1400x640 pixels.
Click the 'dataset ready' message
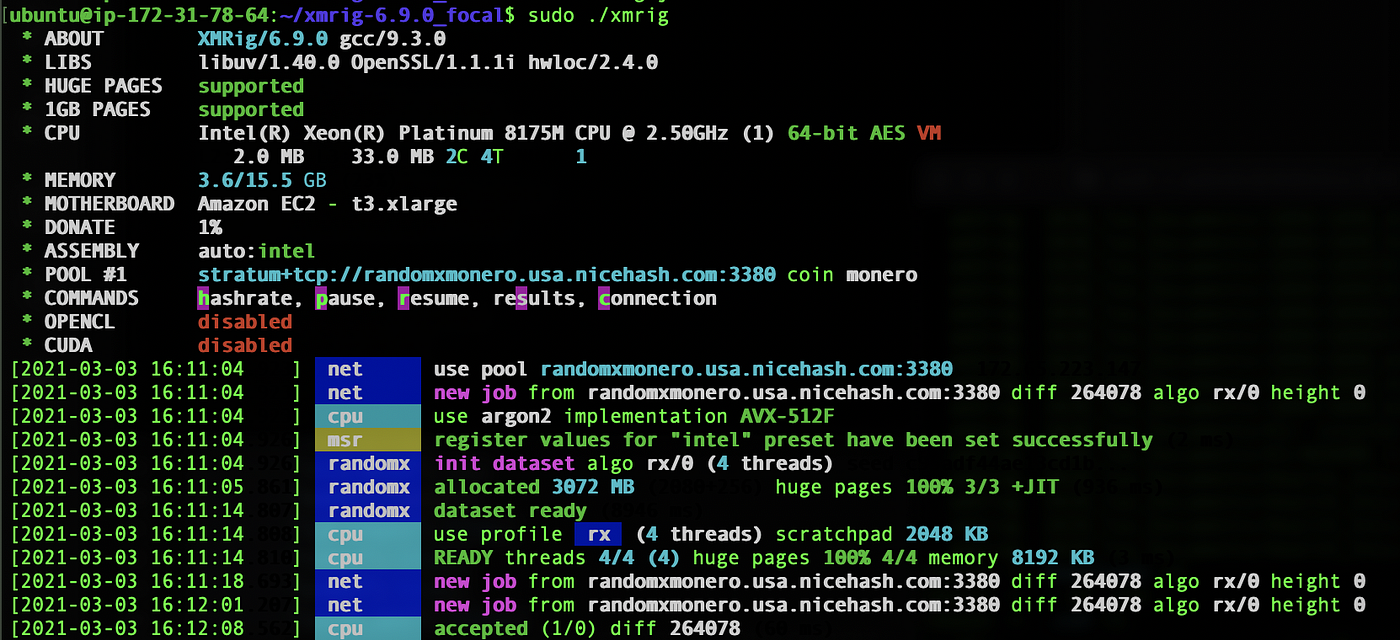click(x=510, y=511)
